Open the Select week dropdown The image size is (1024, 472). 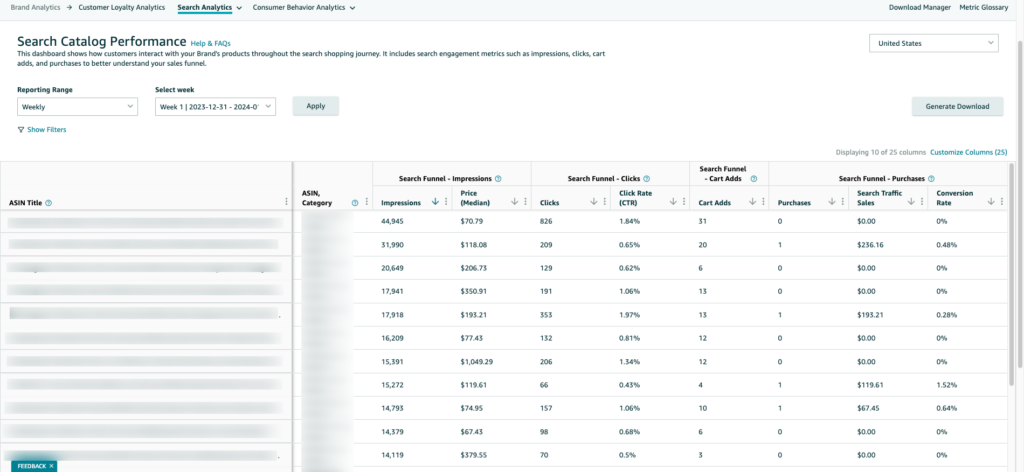coord(216,107)
